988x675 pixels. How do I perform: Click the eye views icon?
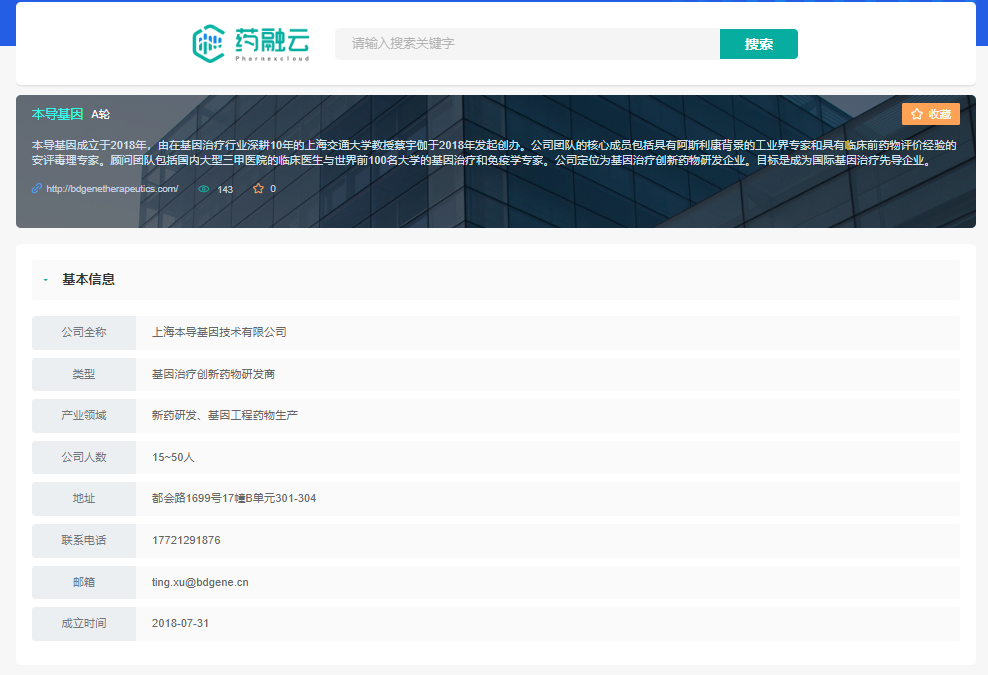point(204,189)
